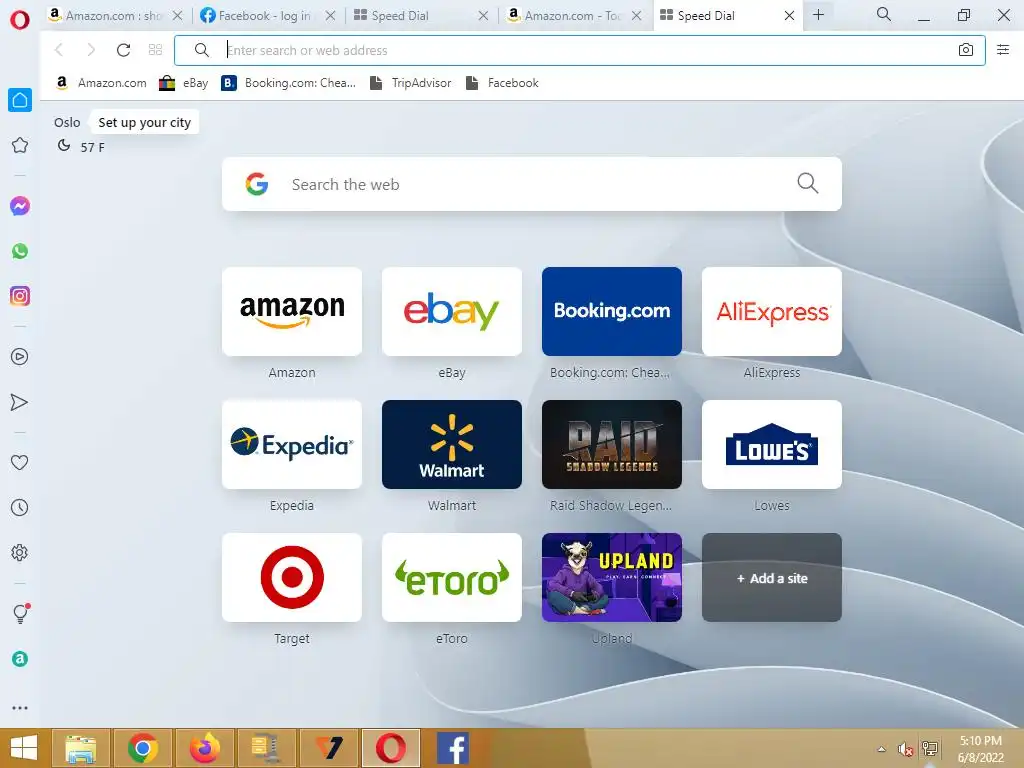The image size is (1024, 768).
Task: Open the Booking.com speed dial tile
Action: pyautogui.click(x=612, y=312)
